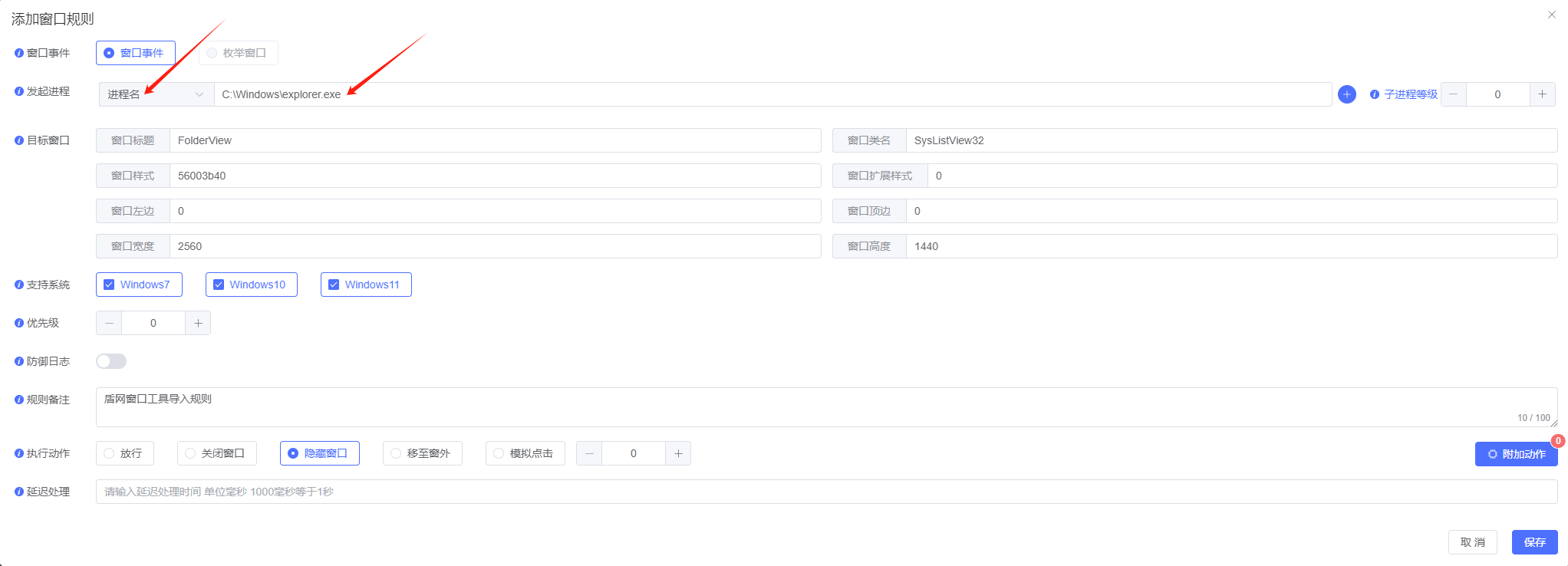Screen dimensions: 1568x566
Task: Increase 模拟点击 count with plus button
Action: click(x=678, y=453)
